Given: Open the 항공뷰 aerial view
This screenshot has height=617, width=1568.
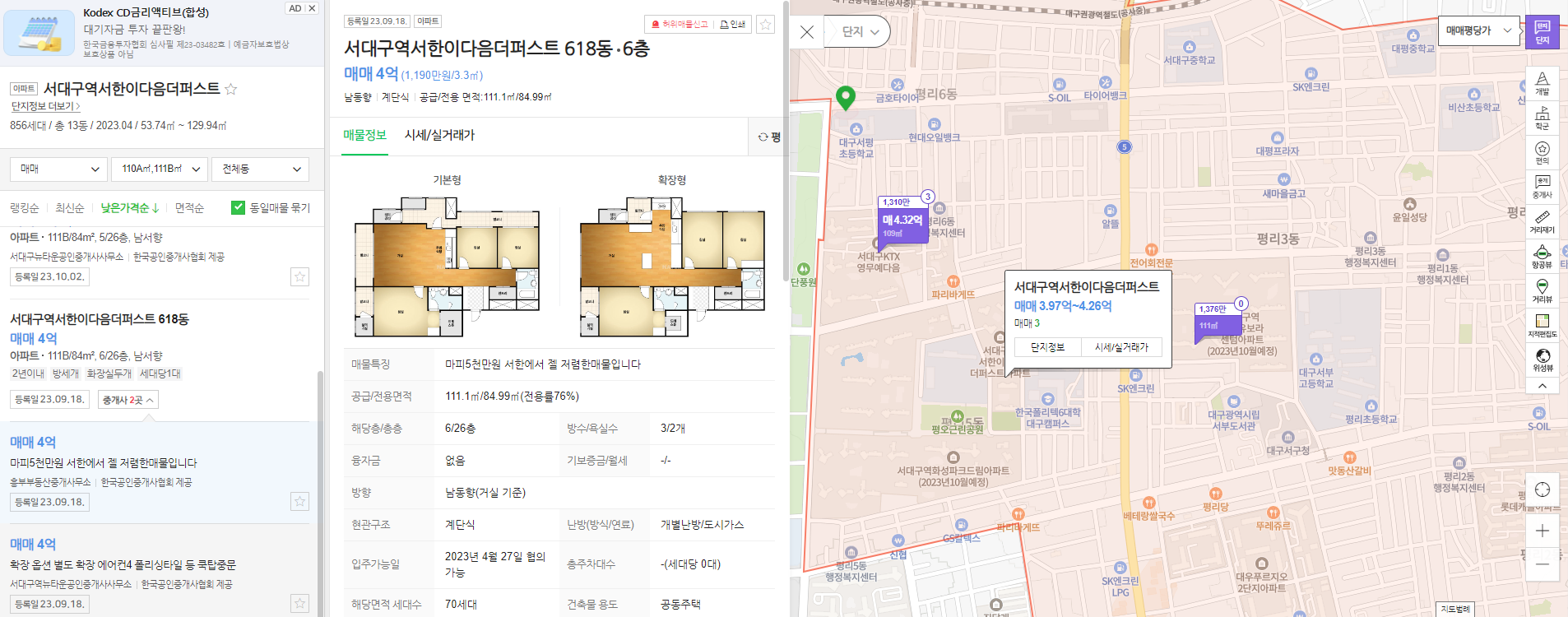Looking at the screenshot, I should [1542, 256].
